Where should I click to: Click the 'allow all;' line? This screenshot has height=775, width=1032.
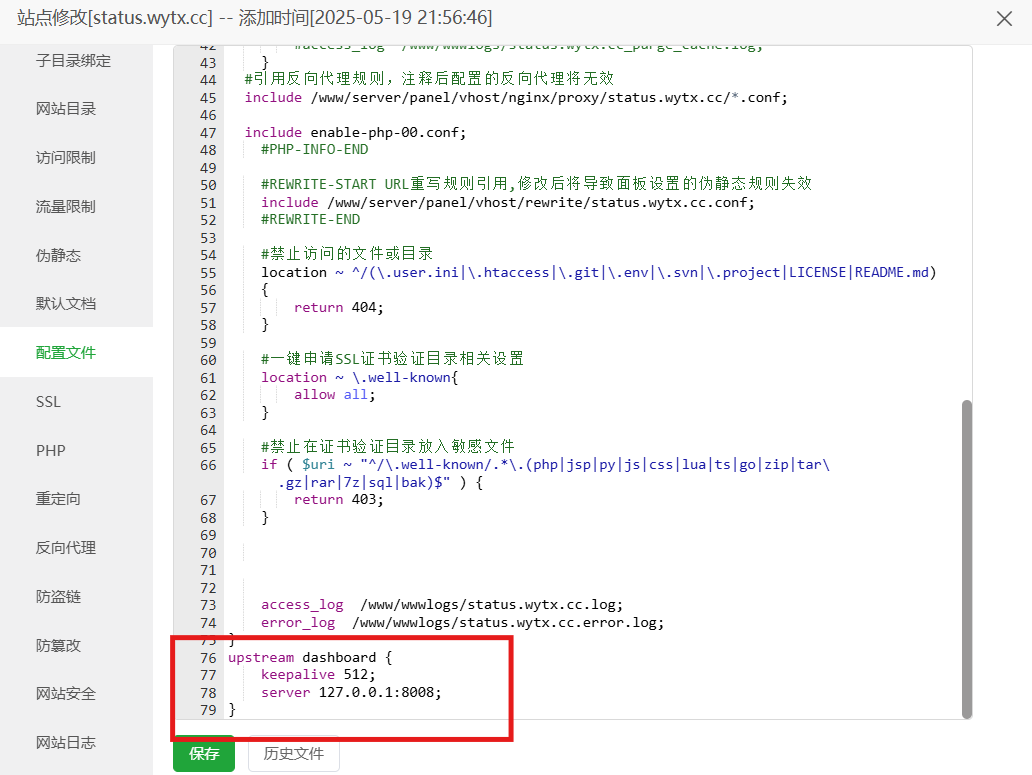click(x=334, y=395)
